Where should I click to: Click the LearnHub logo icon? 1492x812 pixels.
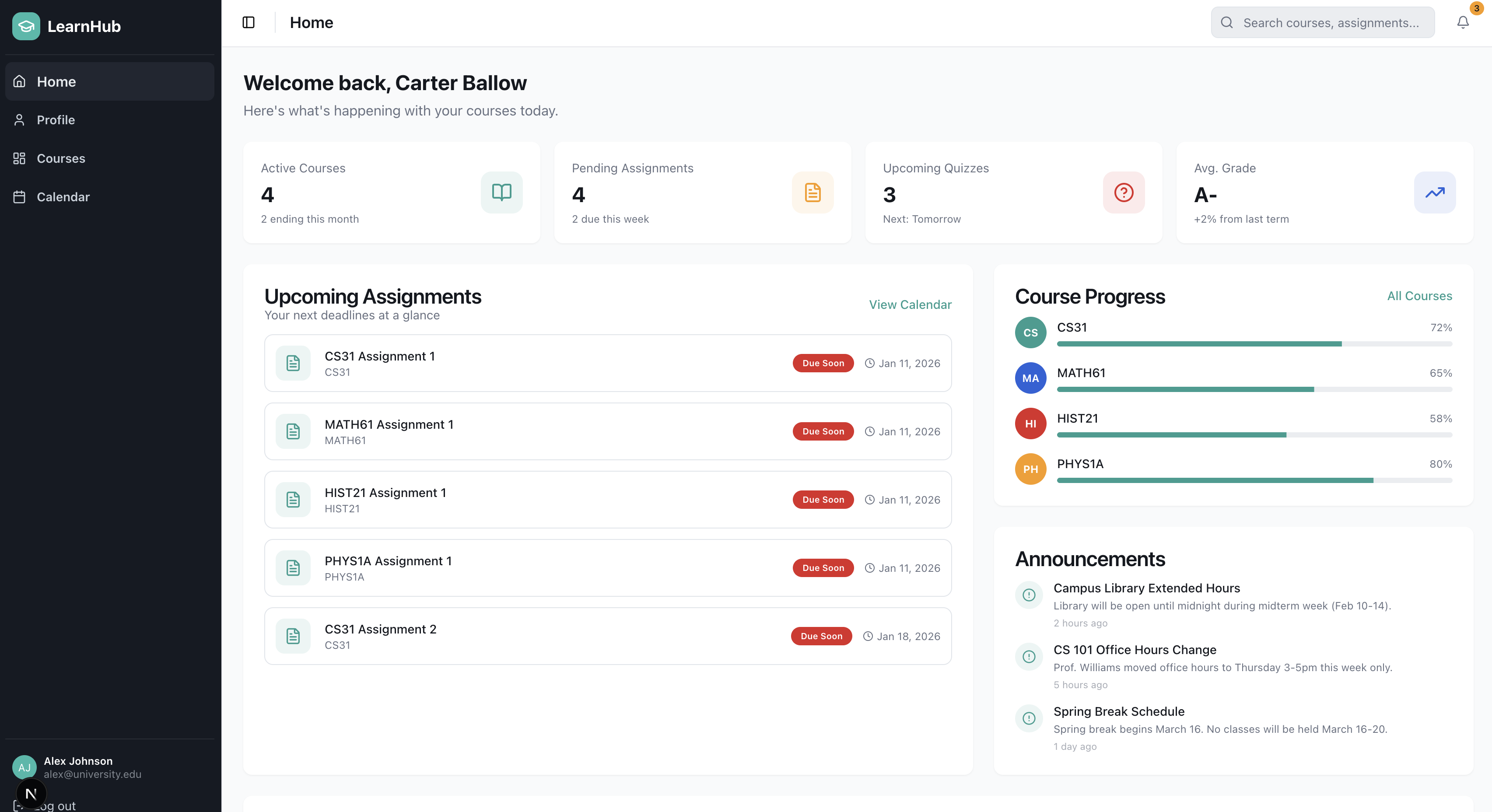pos(26,26)
